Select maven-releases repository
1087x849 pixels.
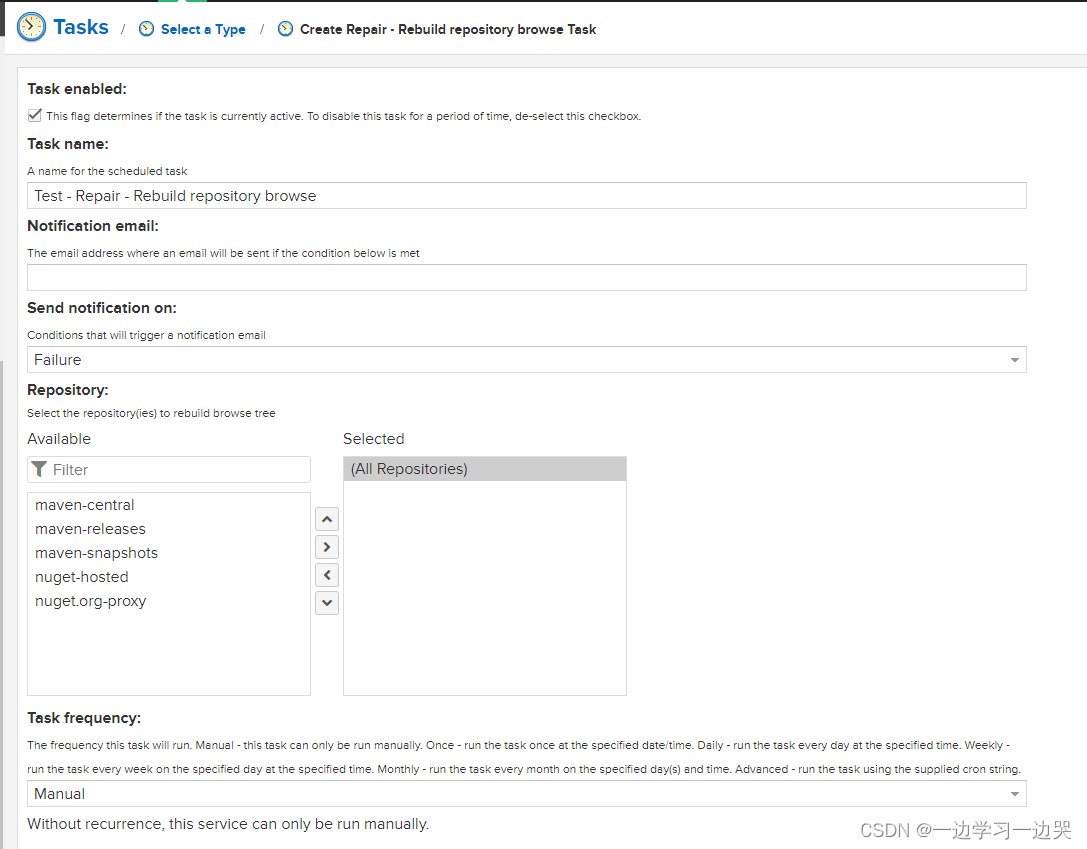coord(90,529)
